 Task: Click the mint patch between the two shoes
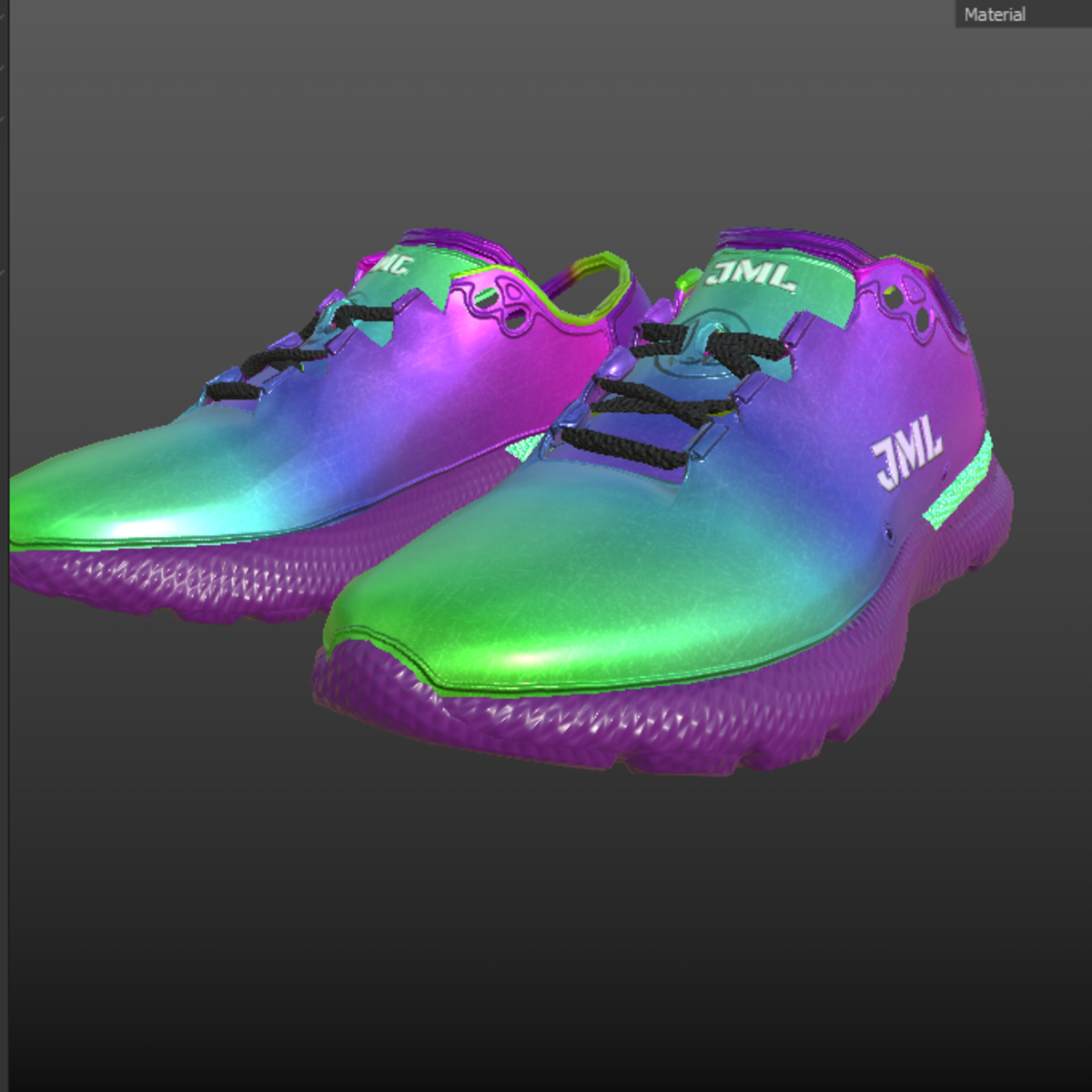click(528, 446)
